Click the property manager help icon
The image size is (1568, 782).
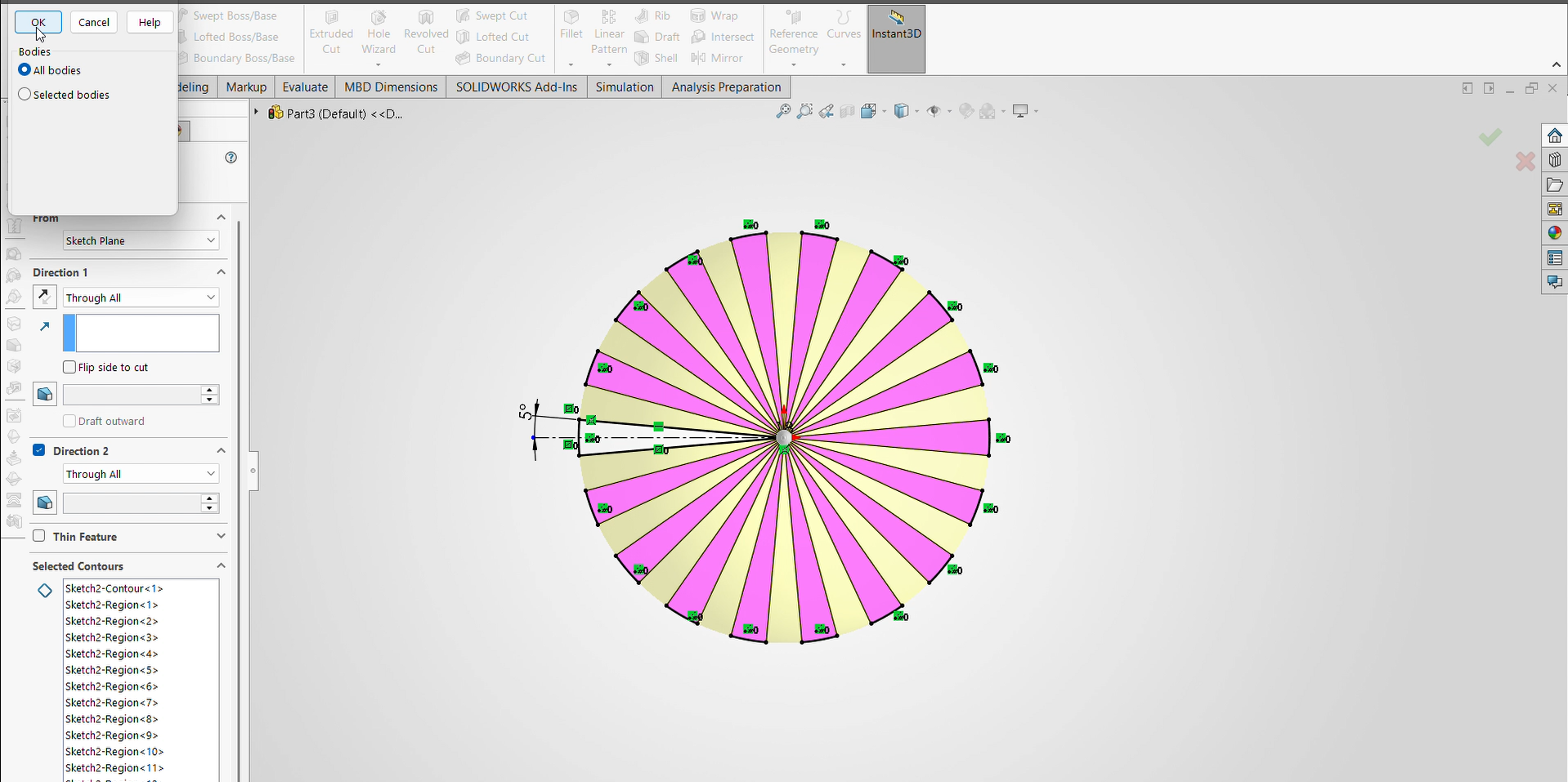point(231,158)
